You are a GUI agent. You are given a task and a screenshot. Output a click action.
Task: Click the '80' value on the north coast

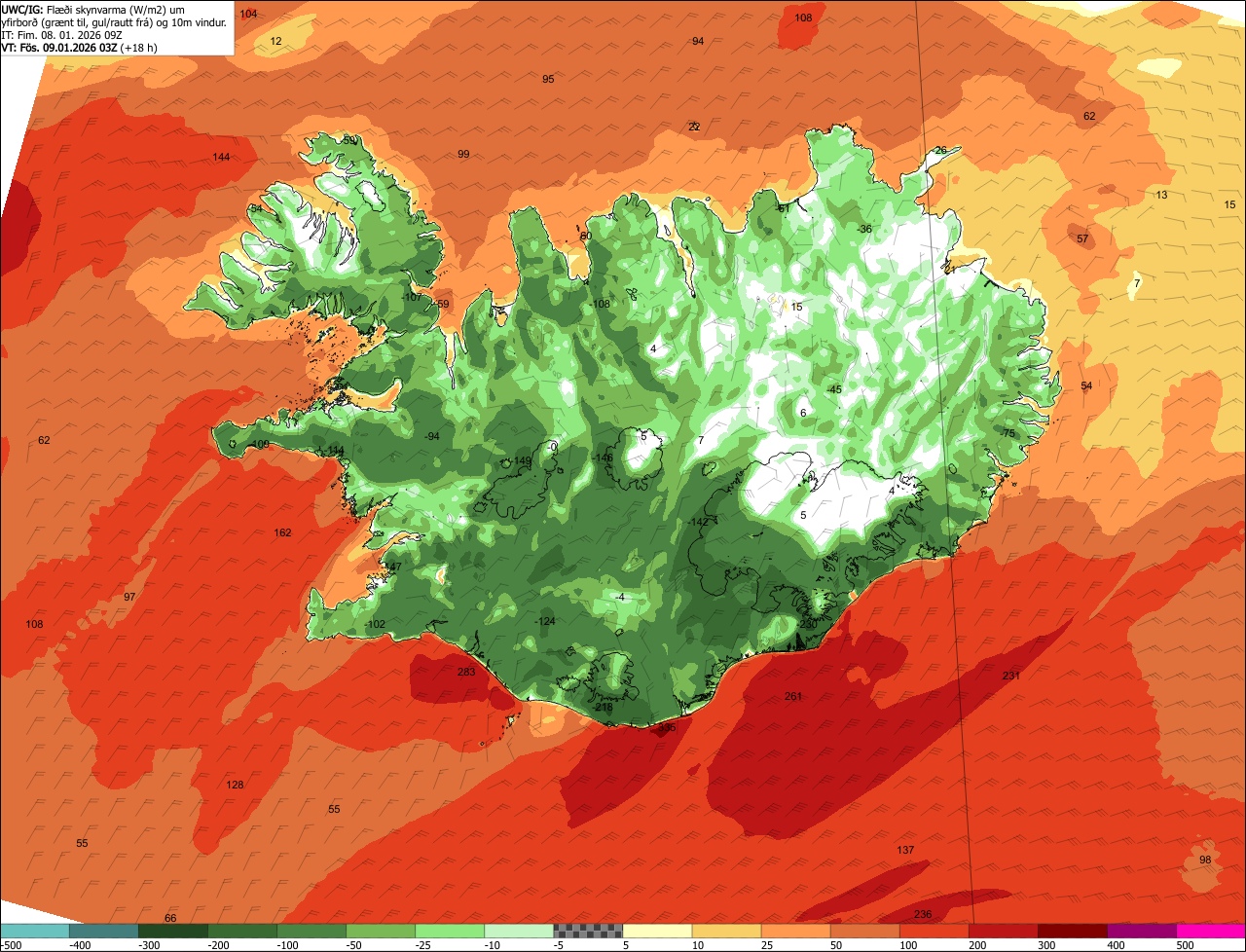[586, 236]
